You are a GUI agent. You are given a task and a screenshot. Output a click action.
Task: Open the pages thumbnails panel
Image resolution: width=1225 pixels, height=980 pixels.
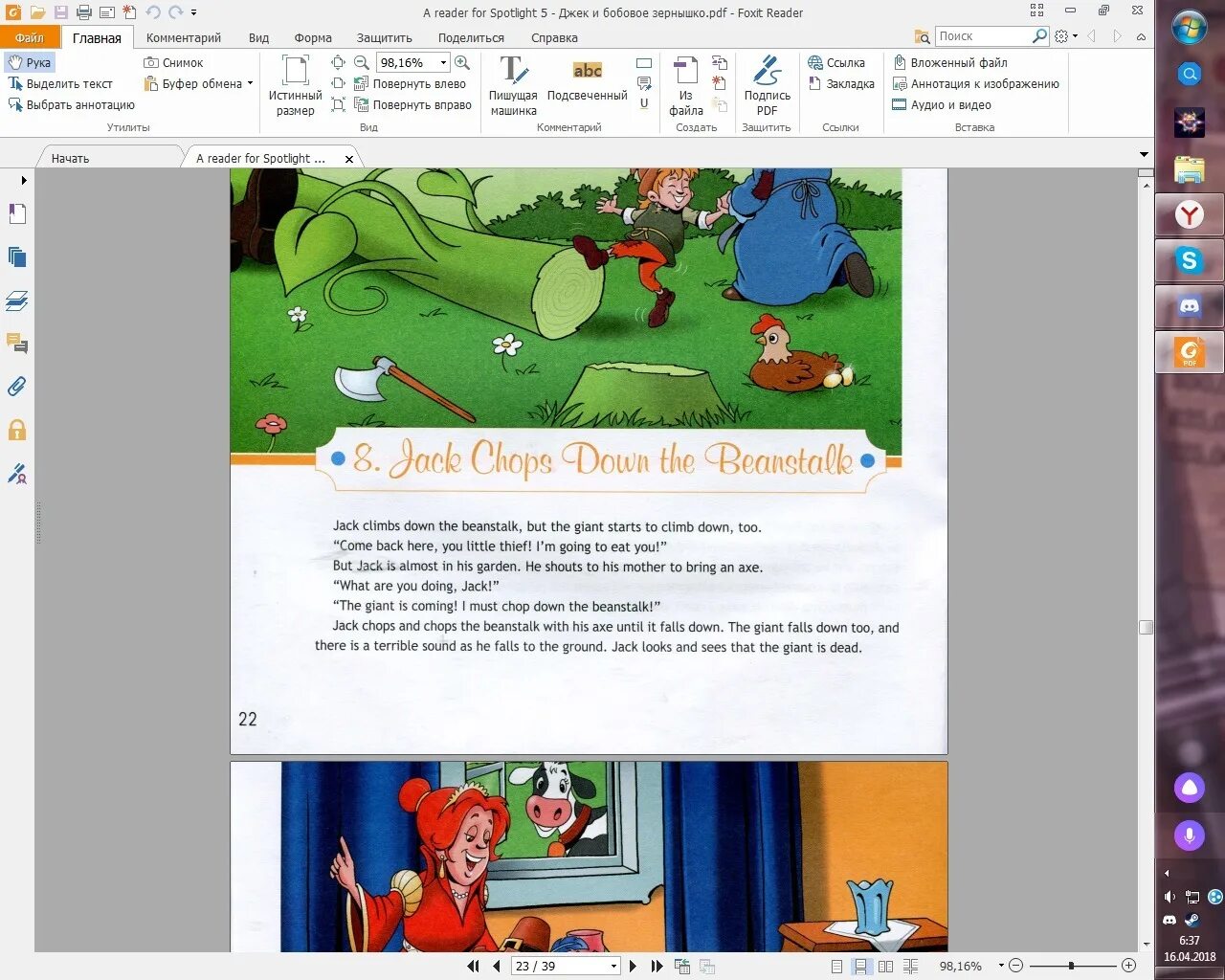(17, 256)
